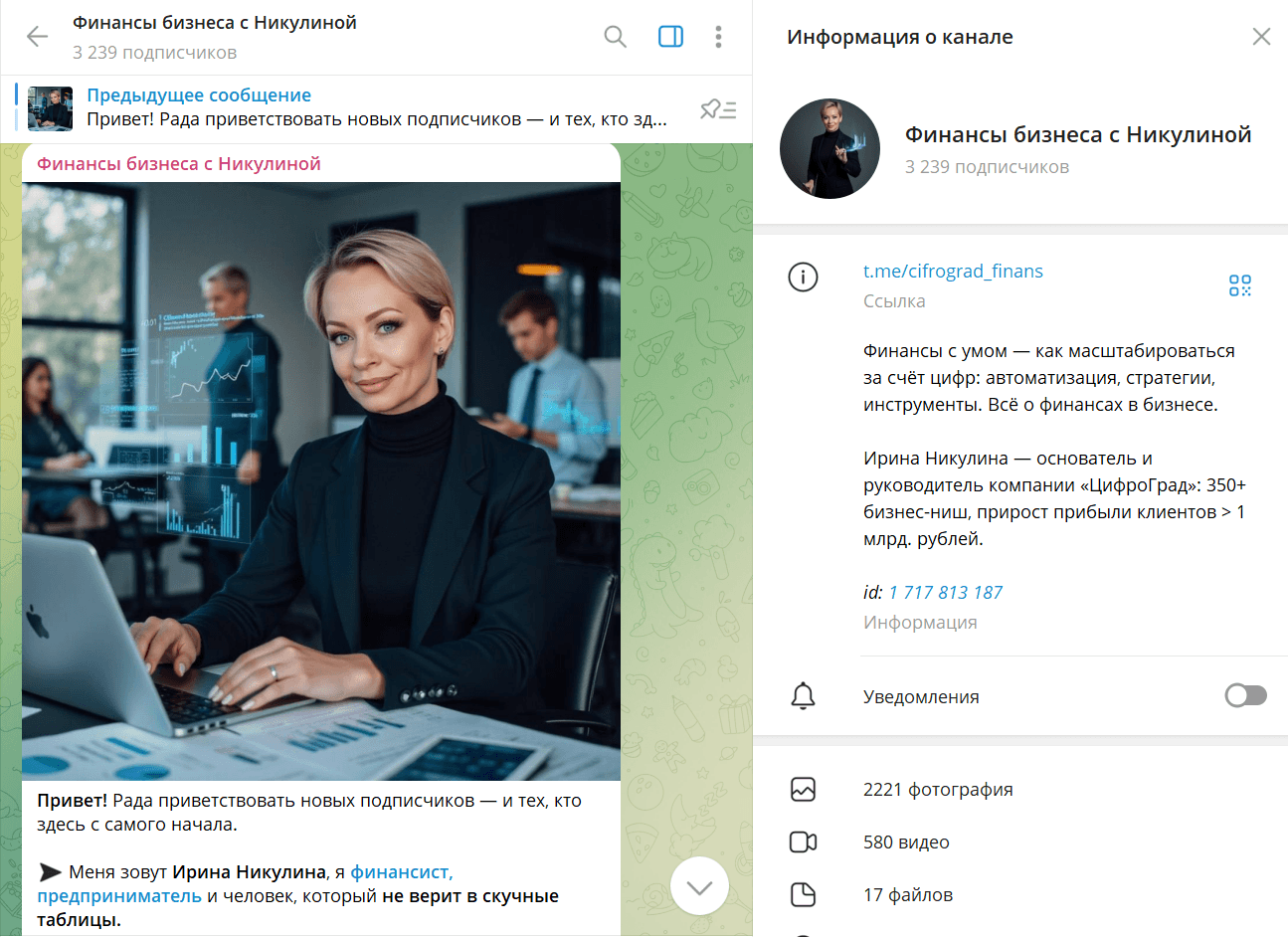Toggle the Уведомления switch
Screen dimensions: 1288x937
pos(1245,695)
